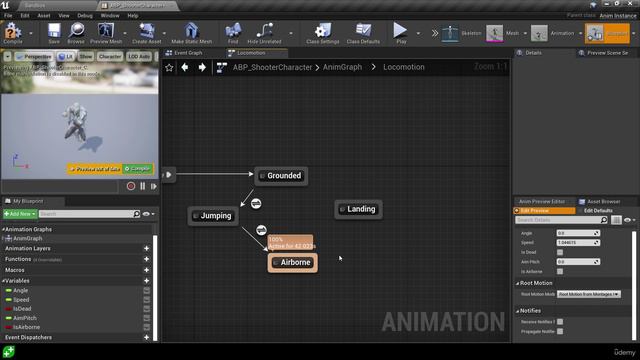Hide Unrelated nodes

point(264,33)
